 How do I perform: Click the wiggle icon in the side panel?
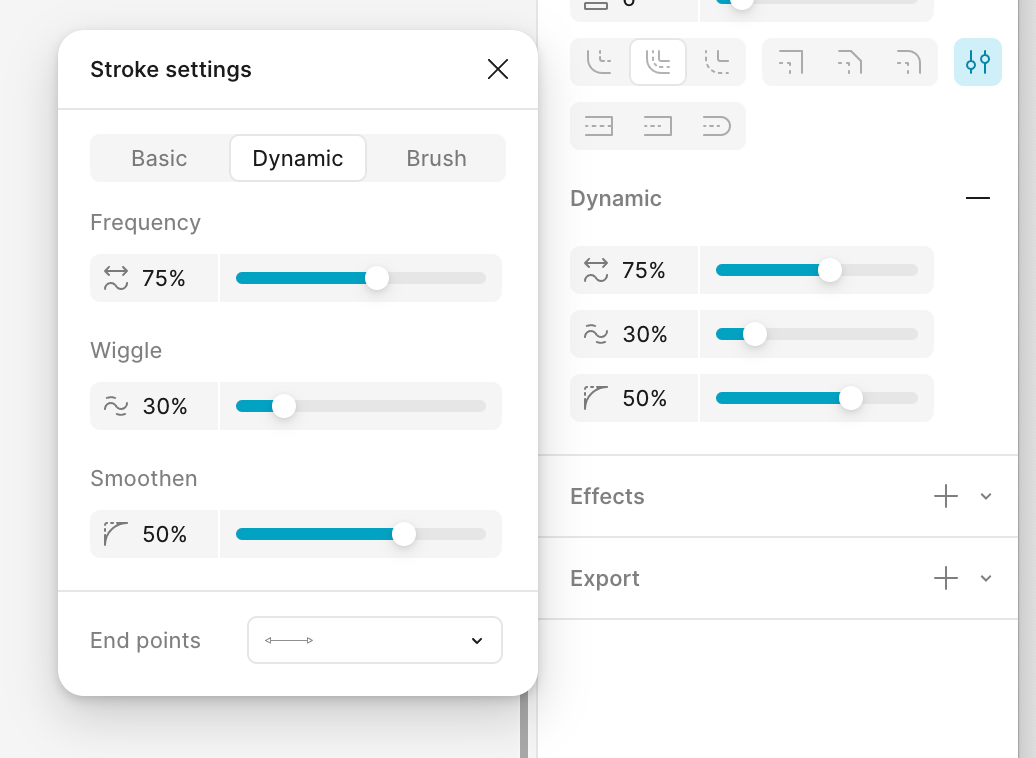coord(596,334)
